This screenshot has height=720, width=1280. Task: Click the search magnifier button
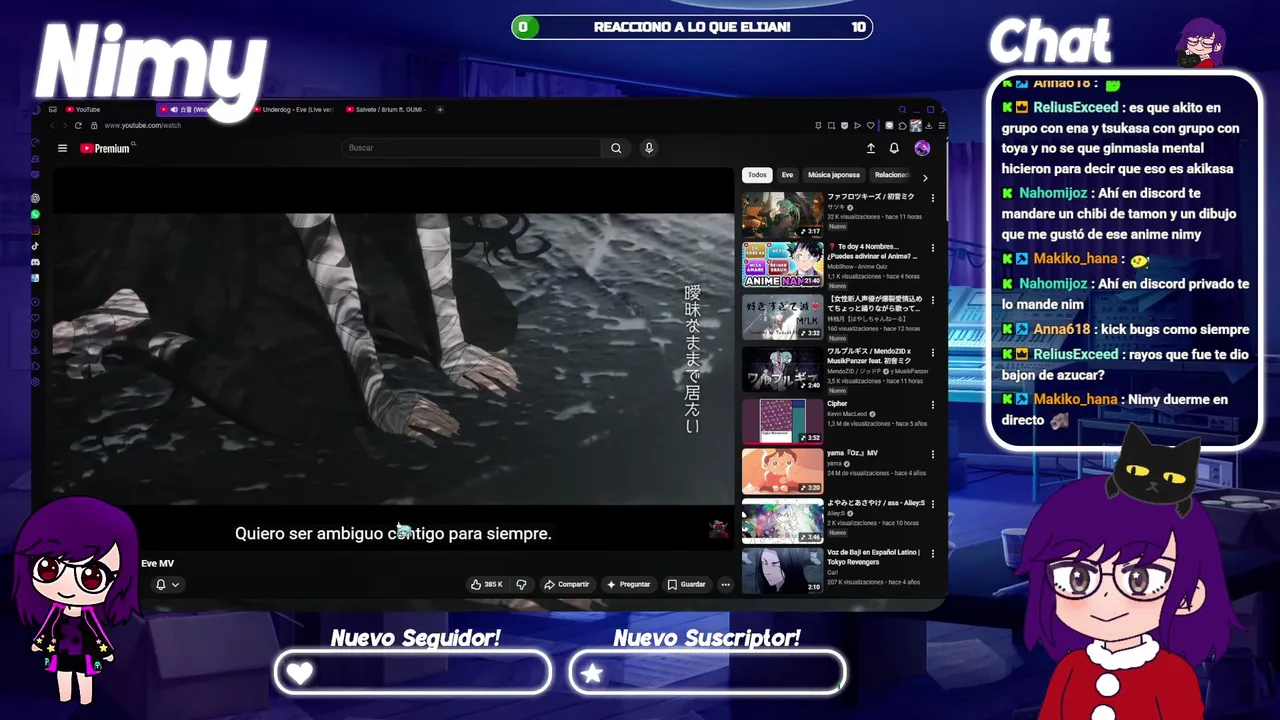tap(616, 148)
